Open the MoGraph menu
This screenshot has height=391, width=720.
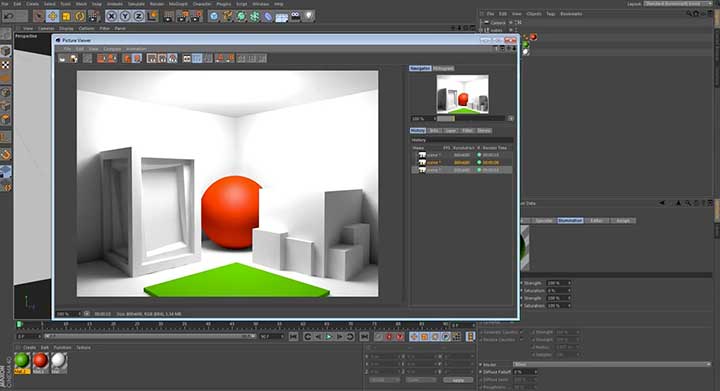pos(178,4)
